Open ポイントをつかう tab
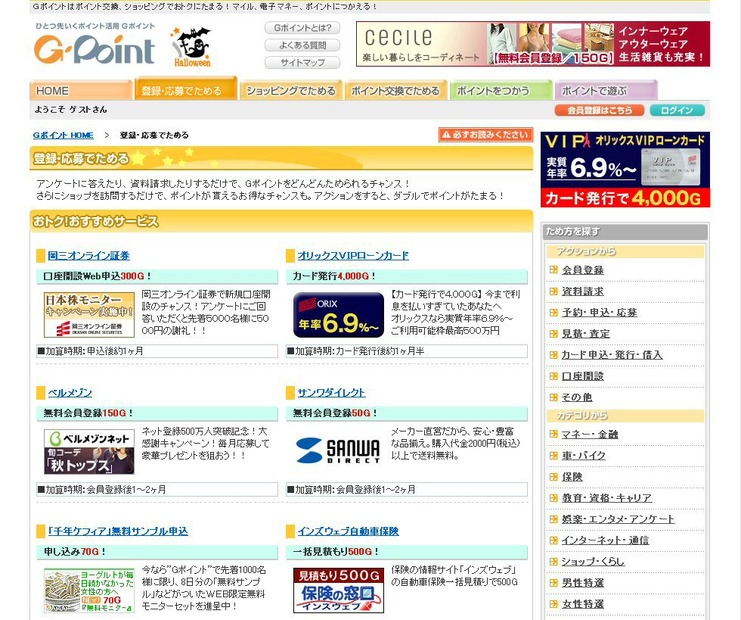The width and height of the screenshot is (741, 620). click(500, 90)
